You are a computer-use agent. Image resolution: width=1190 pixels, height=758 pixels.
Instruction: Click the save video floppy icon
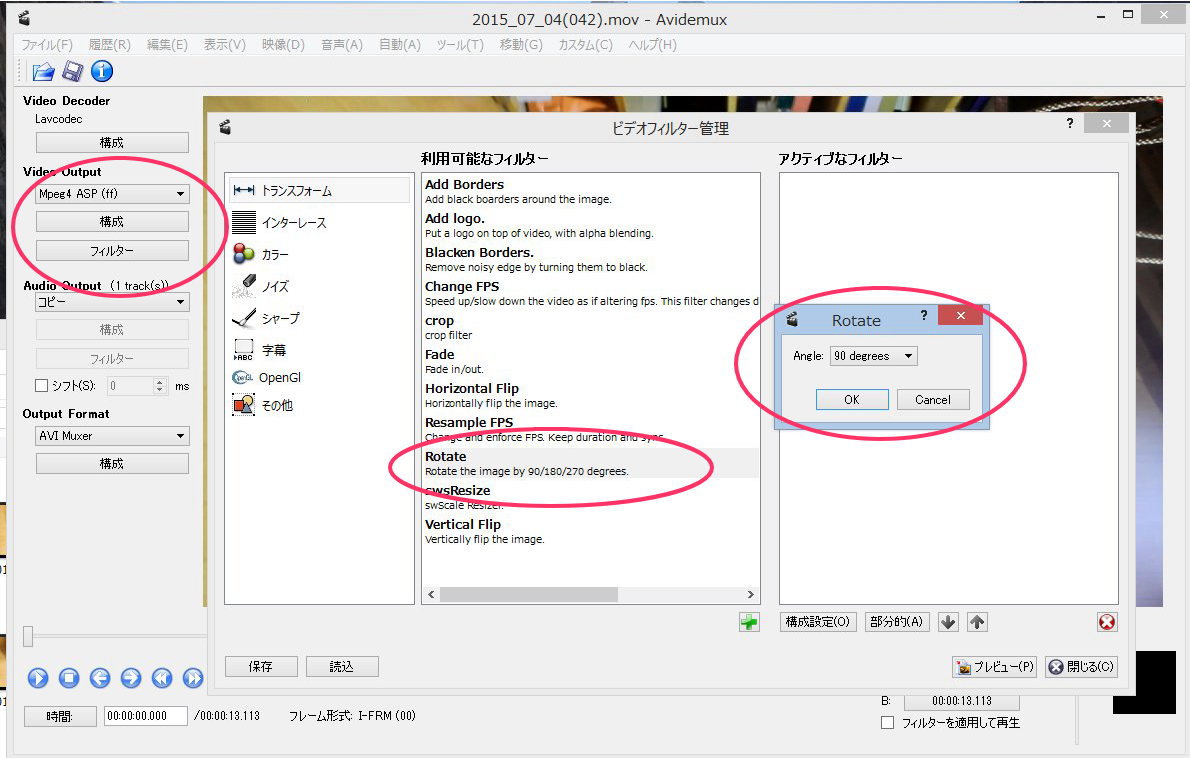(x=72, y=71)
